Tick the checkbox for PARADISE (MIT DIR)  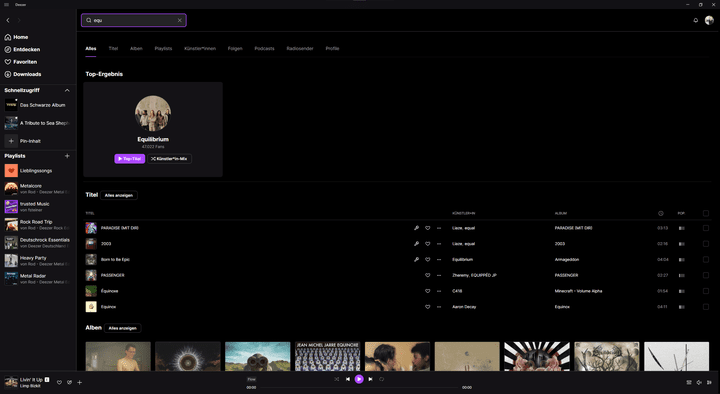click(706, 228)
